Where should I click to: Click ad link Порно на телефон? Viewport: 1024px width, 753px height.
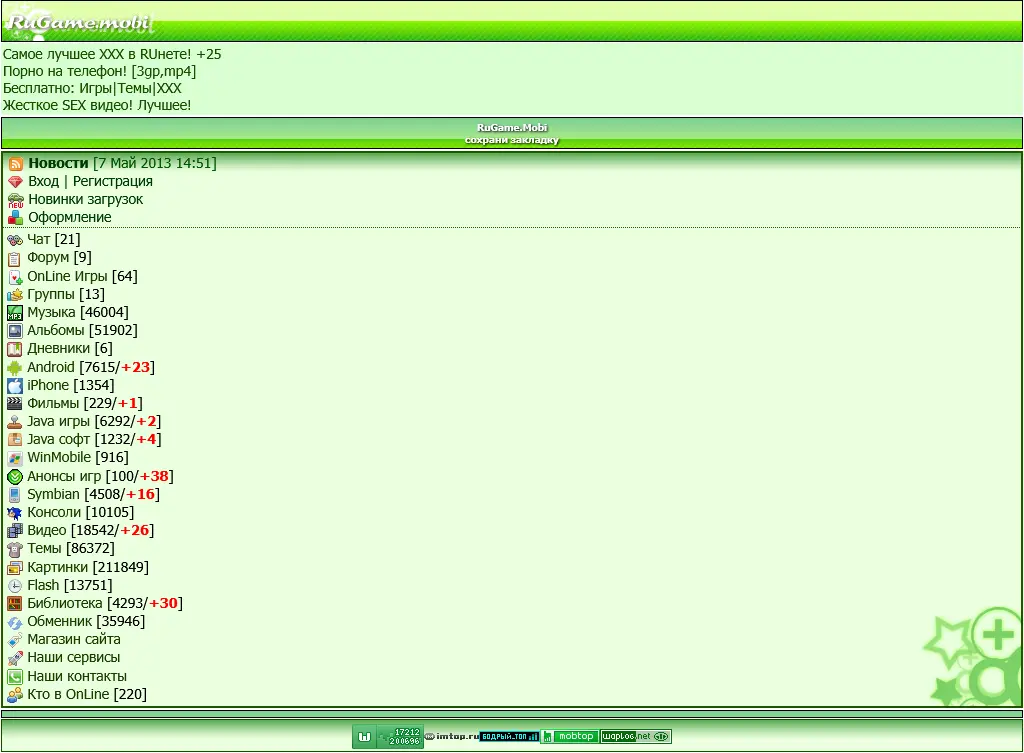[99, 71]
